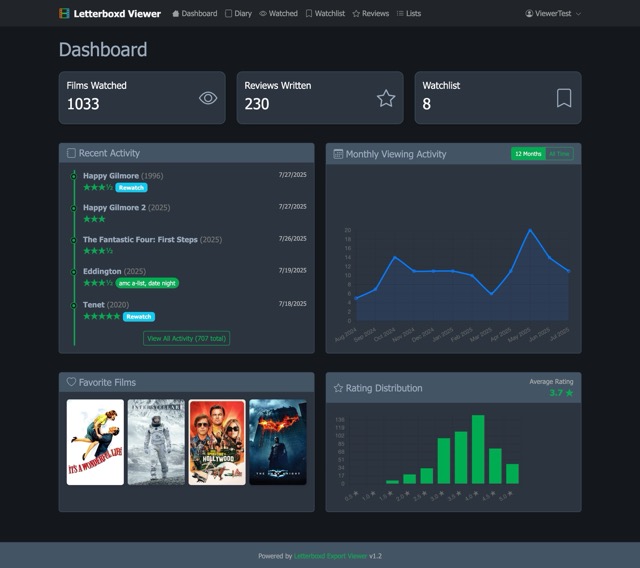Click the timeline dot beside Happy Gilmore (1996)
640x568 pixels.
[74, 176]
